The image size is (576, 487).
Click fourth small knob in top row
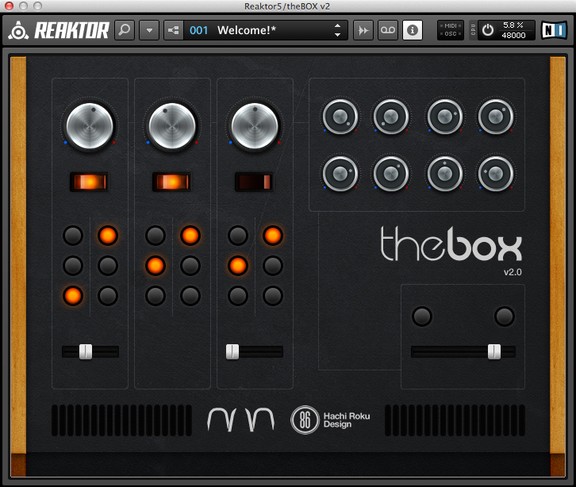point(496,117)
